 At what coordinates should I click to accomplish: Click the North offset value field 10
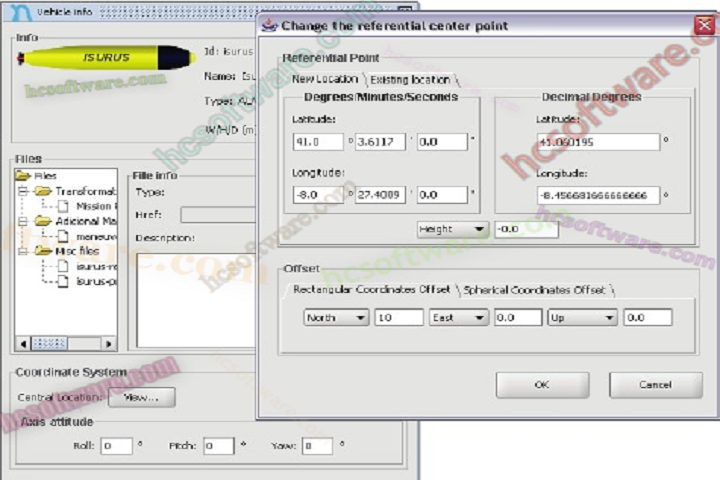coord(399,317)
